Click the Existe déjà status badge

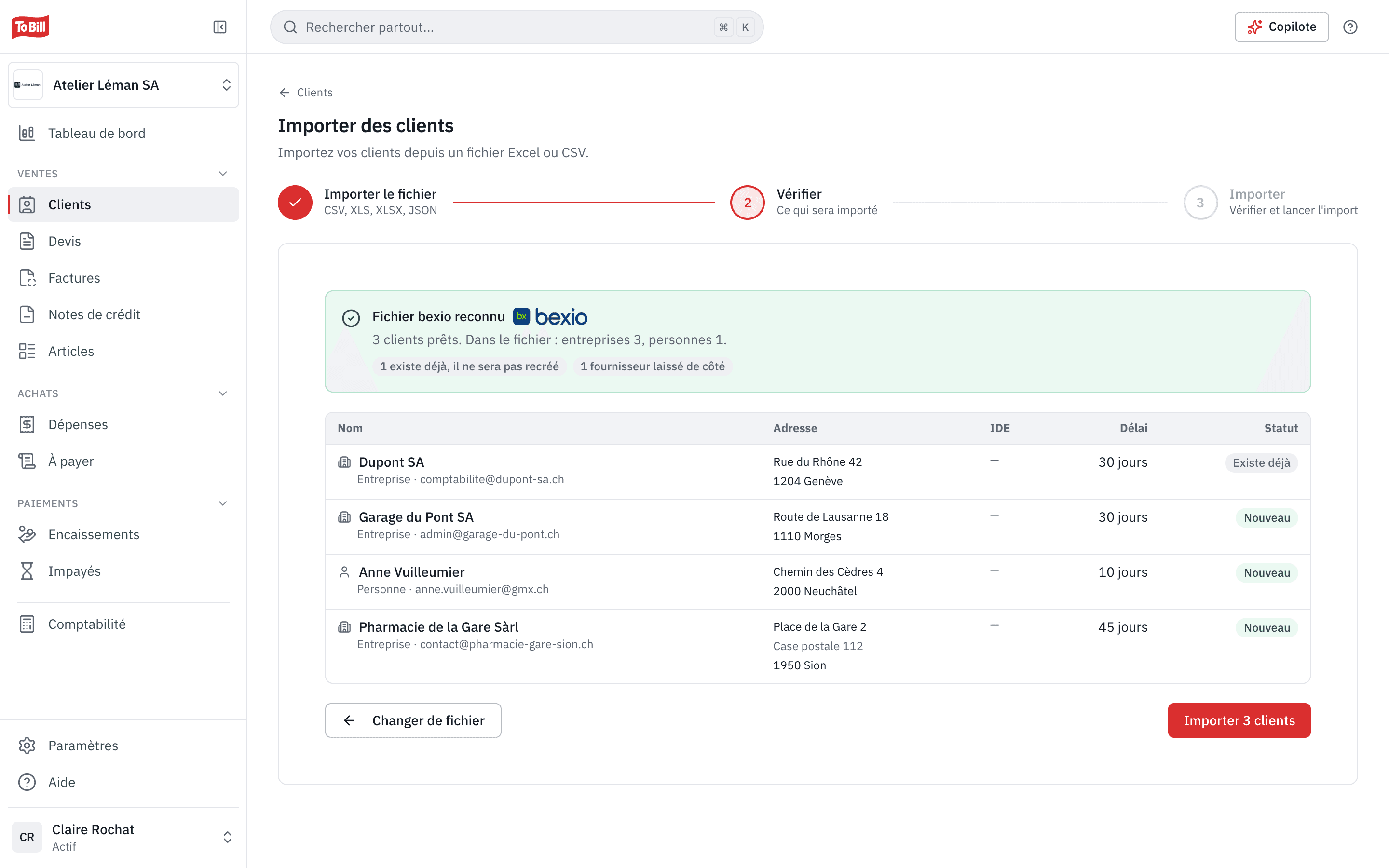coord(1261,463)
